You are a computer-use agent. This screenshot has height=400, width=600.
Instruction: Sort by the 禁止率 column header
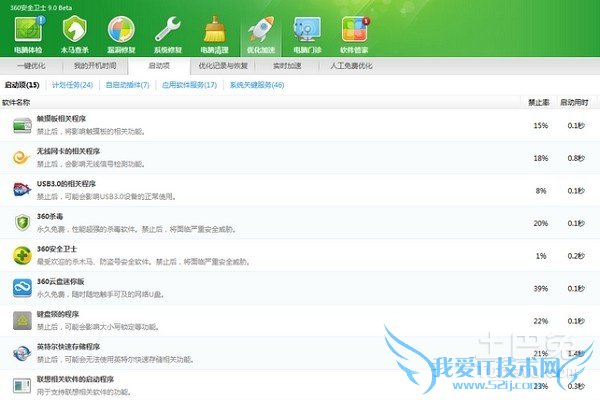(539, 103)
